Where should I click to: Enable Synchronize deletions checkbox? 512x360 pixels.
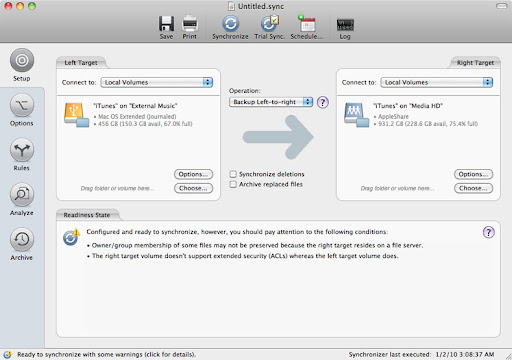[233, 174]
